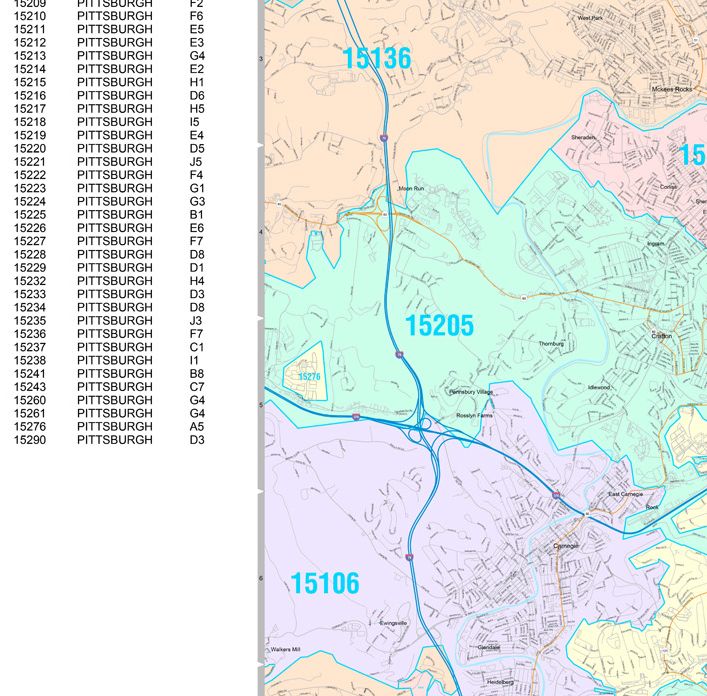Click the highway cloverleaf interchange near Rosslyn Farms
Screen dimensions: 707x696
426,424
